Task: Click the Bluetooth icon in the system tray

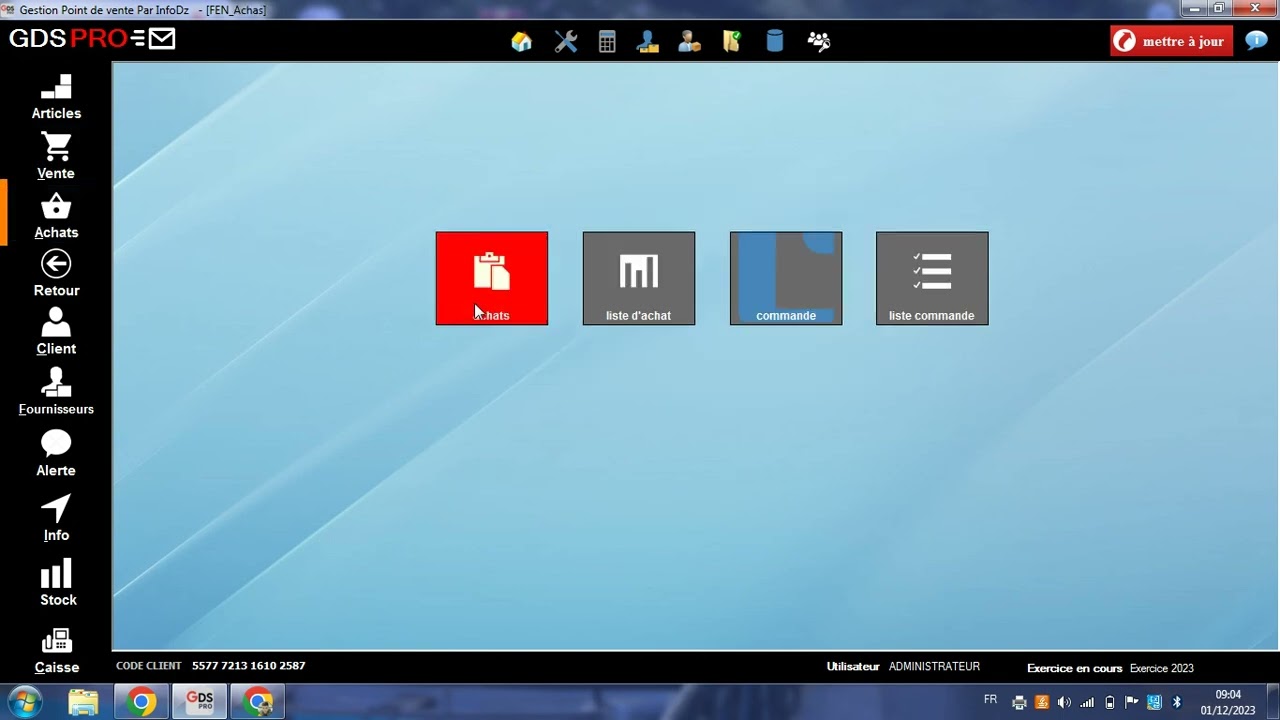Action: (1177, 702)
